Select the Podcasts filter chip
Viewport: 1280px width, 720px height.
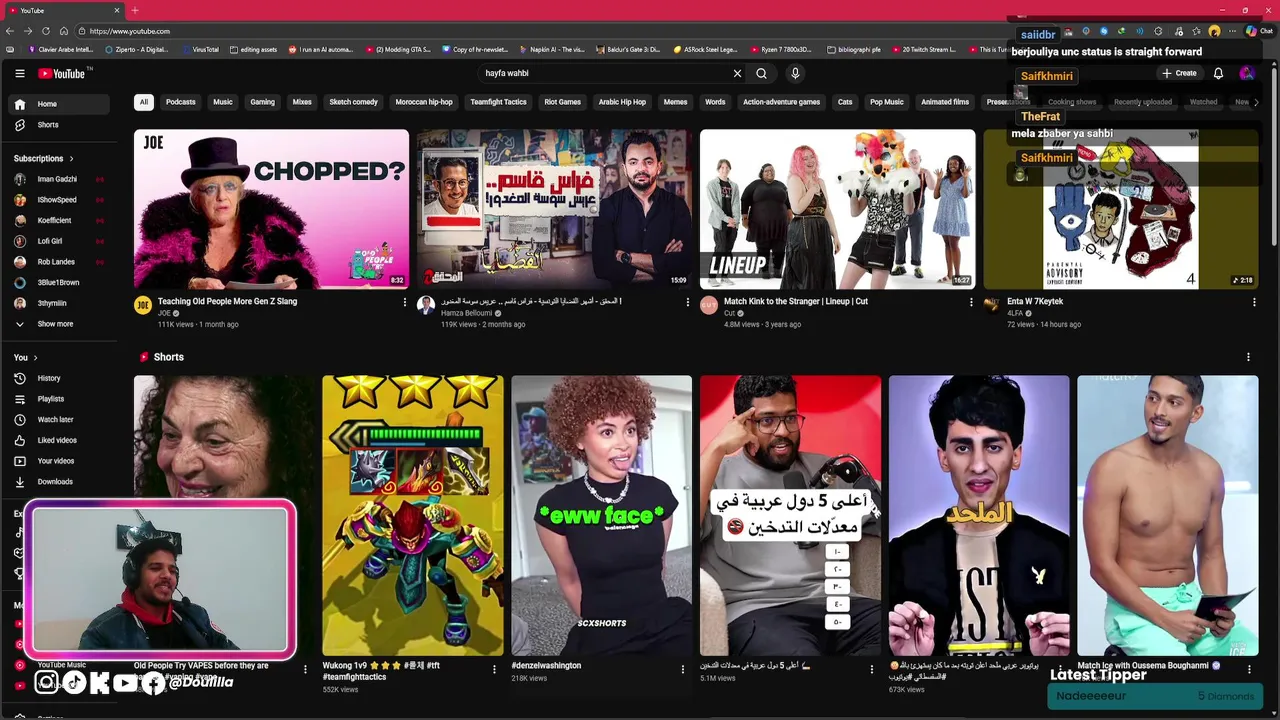[x=181, y=102]
